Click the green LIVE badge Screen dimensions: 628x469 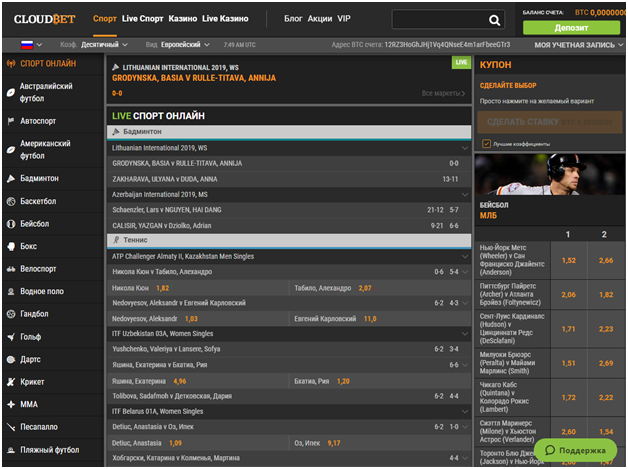[461, 62]
